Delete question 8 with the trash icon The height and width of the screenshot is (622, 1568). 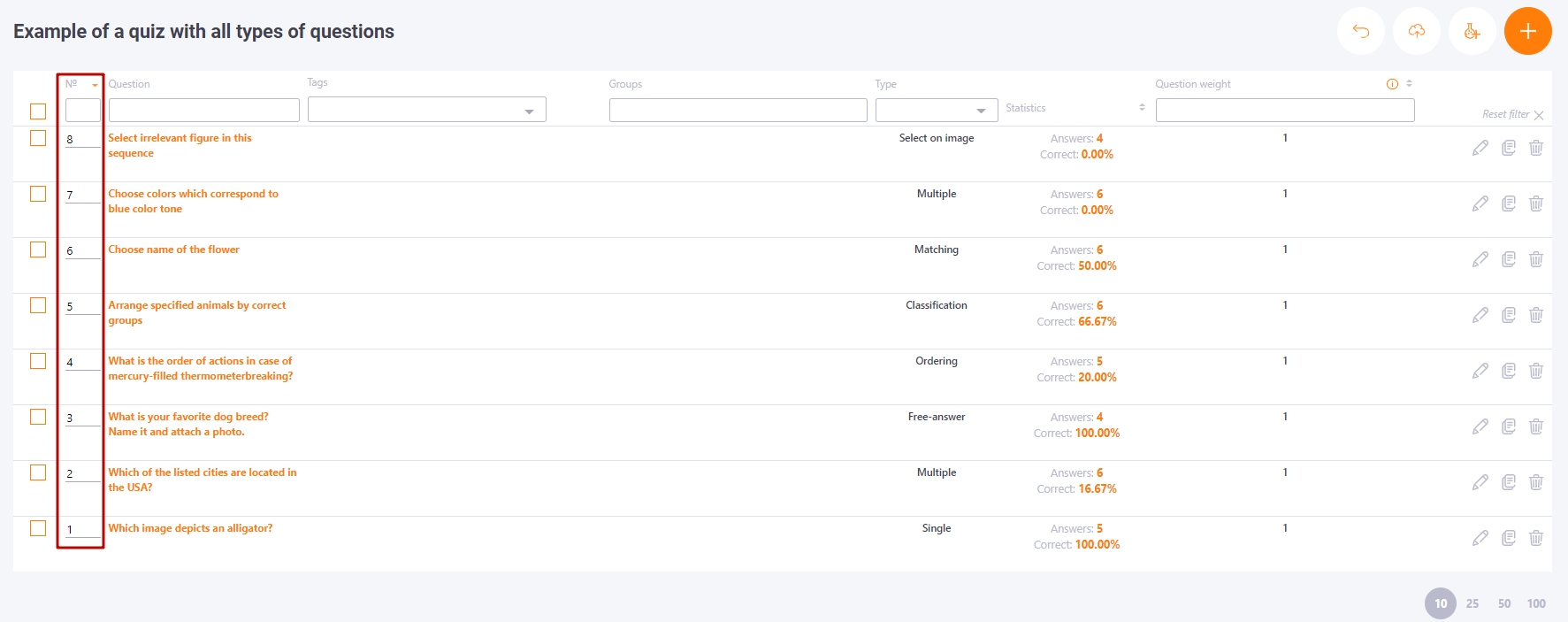(1536, 148)
